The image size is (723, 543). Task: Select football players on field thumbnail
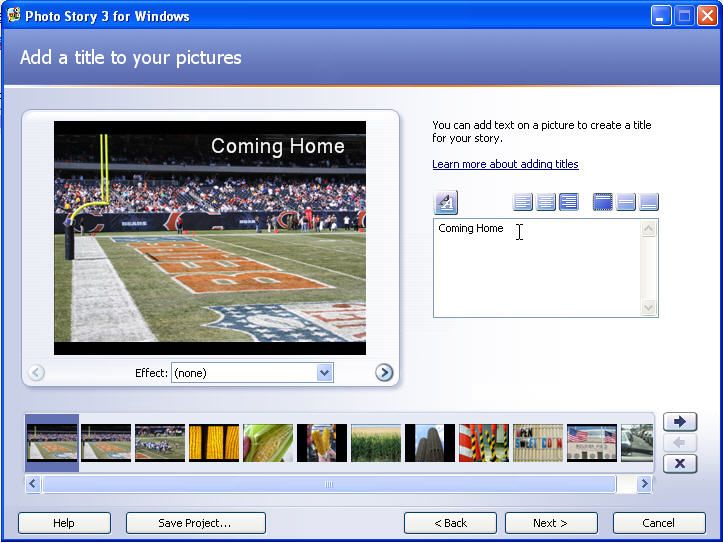click(160, 443)
